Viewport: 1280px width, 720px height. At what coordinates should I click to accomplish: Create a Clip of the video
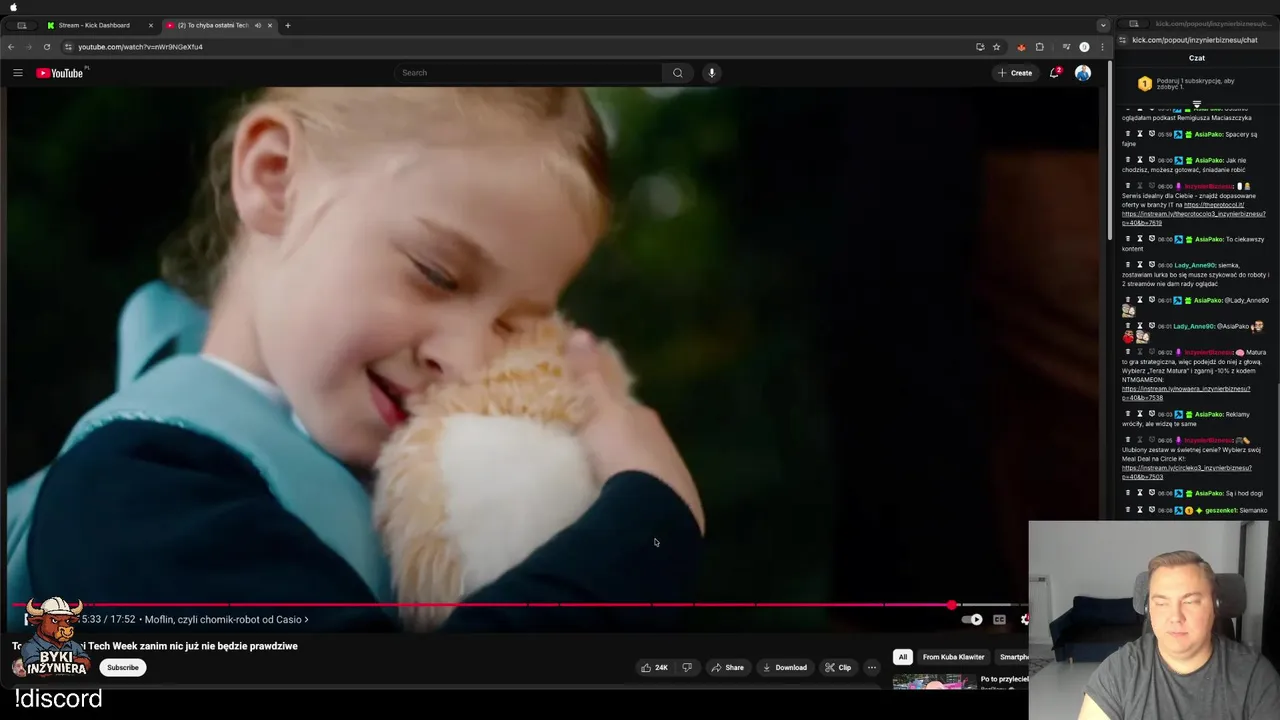point(838,667)
